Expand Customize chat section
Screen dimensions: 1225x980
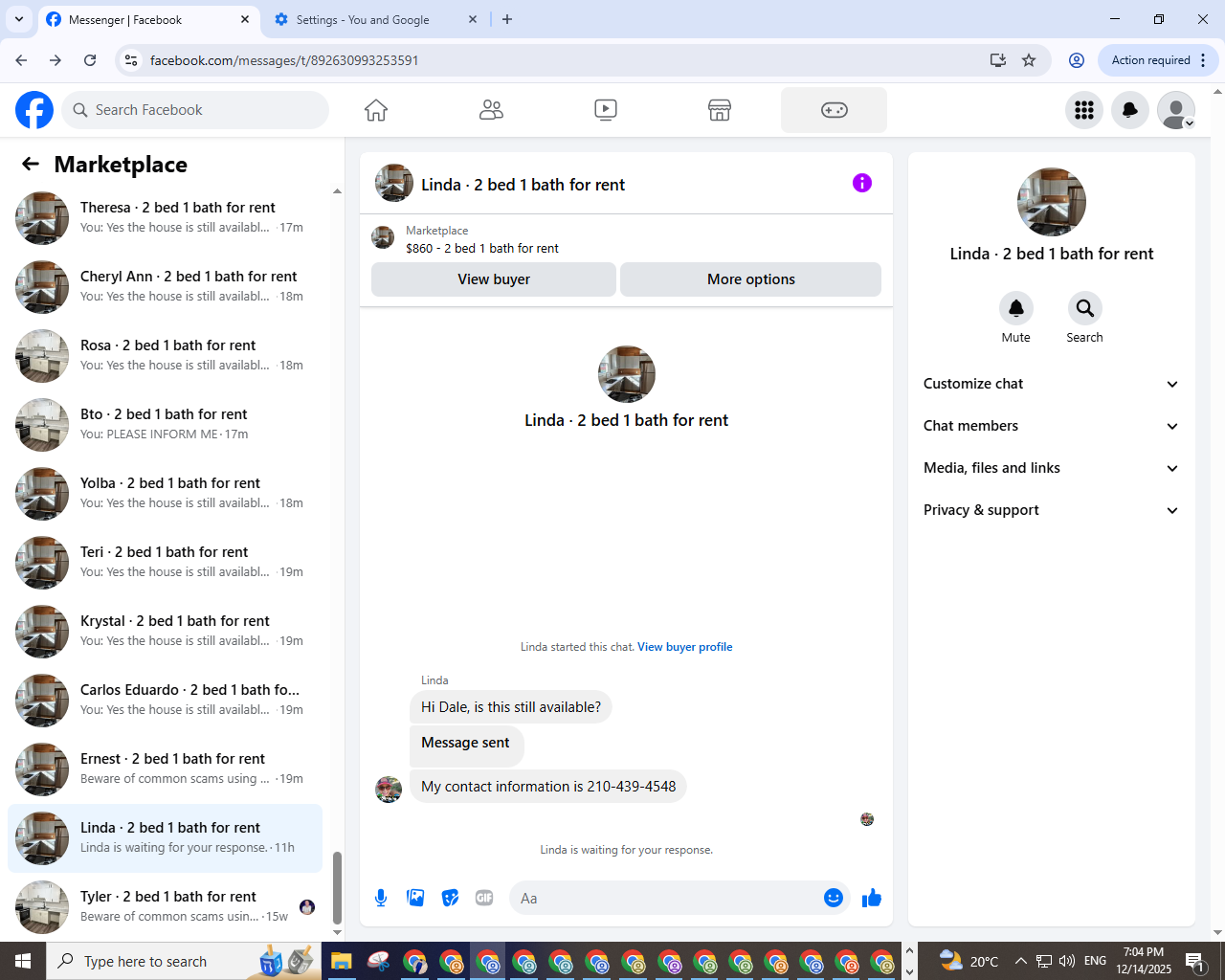tap(1052, 384)
